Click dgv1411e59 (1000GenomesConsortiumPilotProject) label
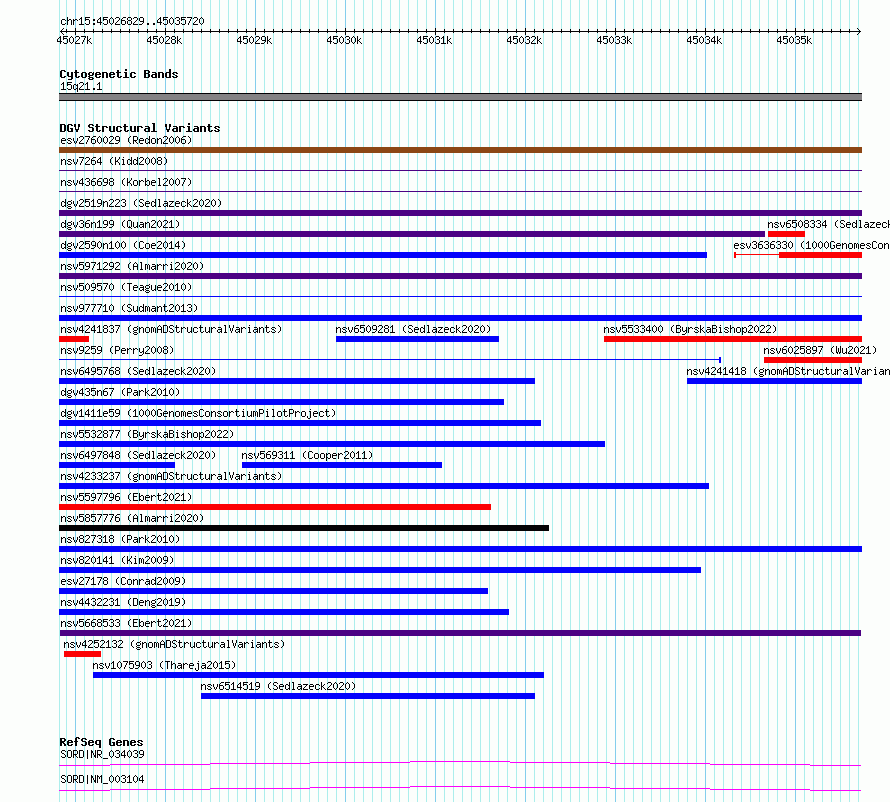890x802 pixels. coord(198,413)
